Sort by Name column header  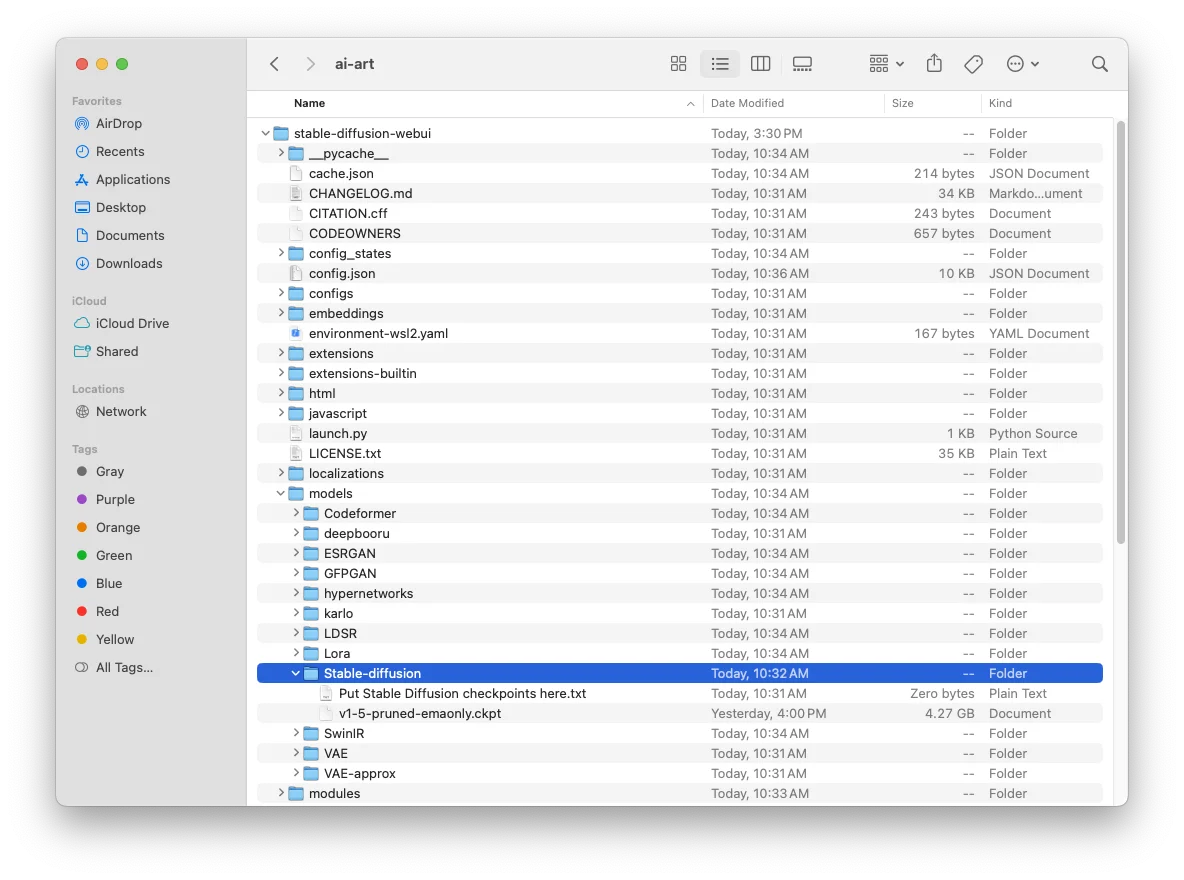(x=309, y=103)
